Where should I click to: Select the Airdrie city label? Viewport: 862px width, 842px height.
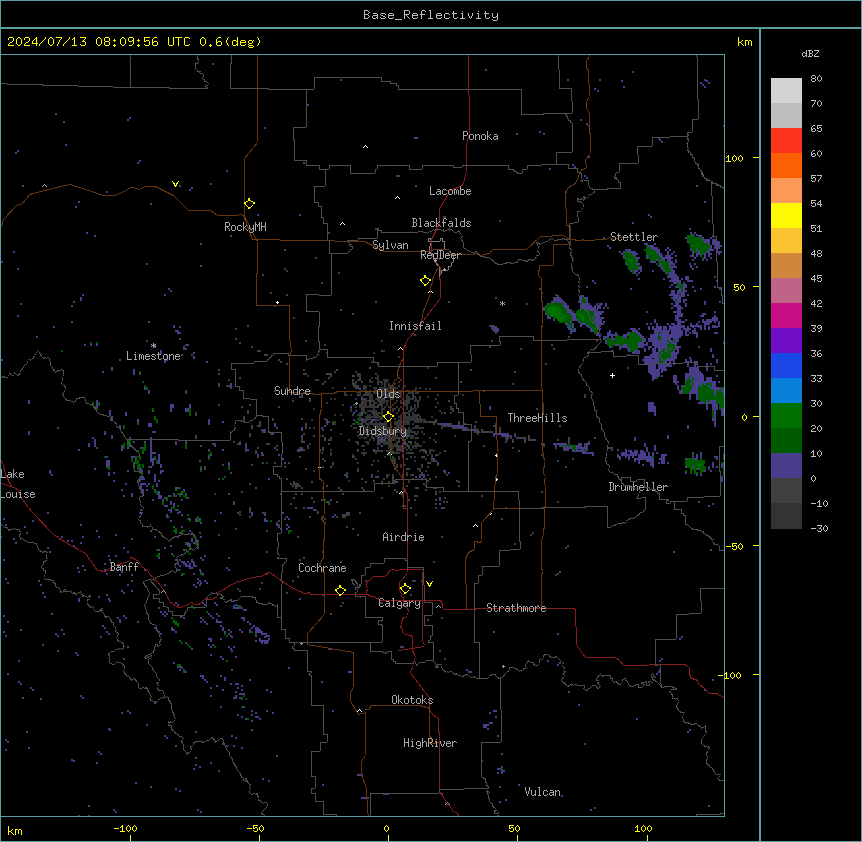point(404,537)
